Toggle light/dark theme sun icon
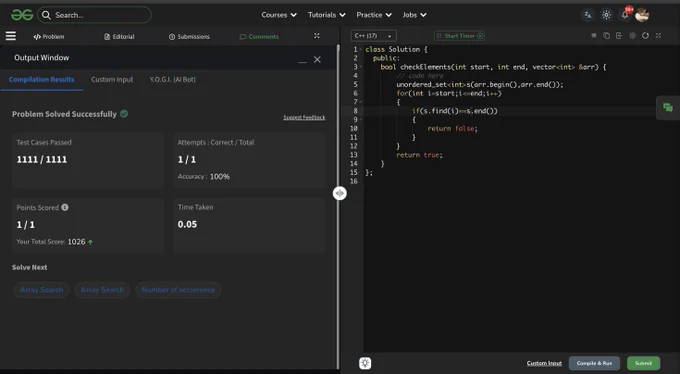This screenshot has height=374, width=680. click(x=606, y=15)
